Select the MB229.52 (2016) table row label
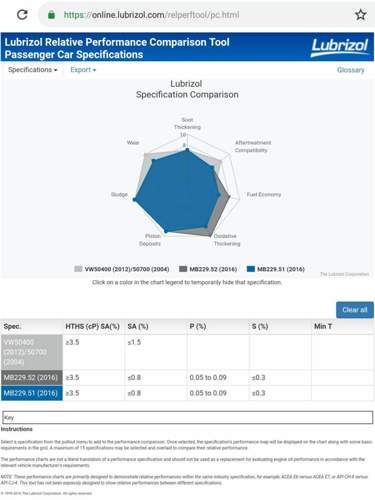 tap(32, 378)
